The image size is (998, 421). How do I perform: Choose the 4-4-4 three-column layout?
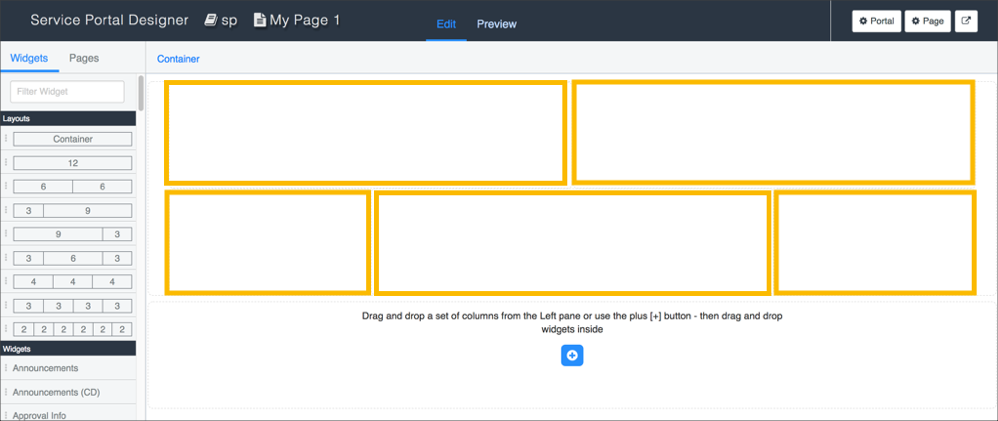(x=72, y=282)
